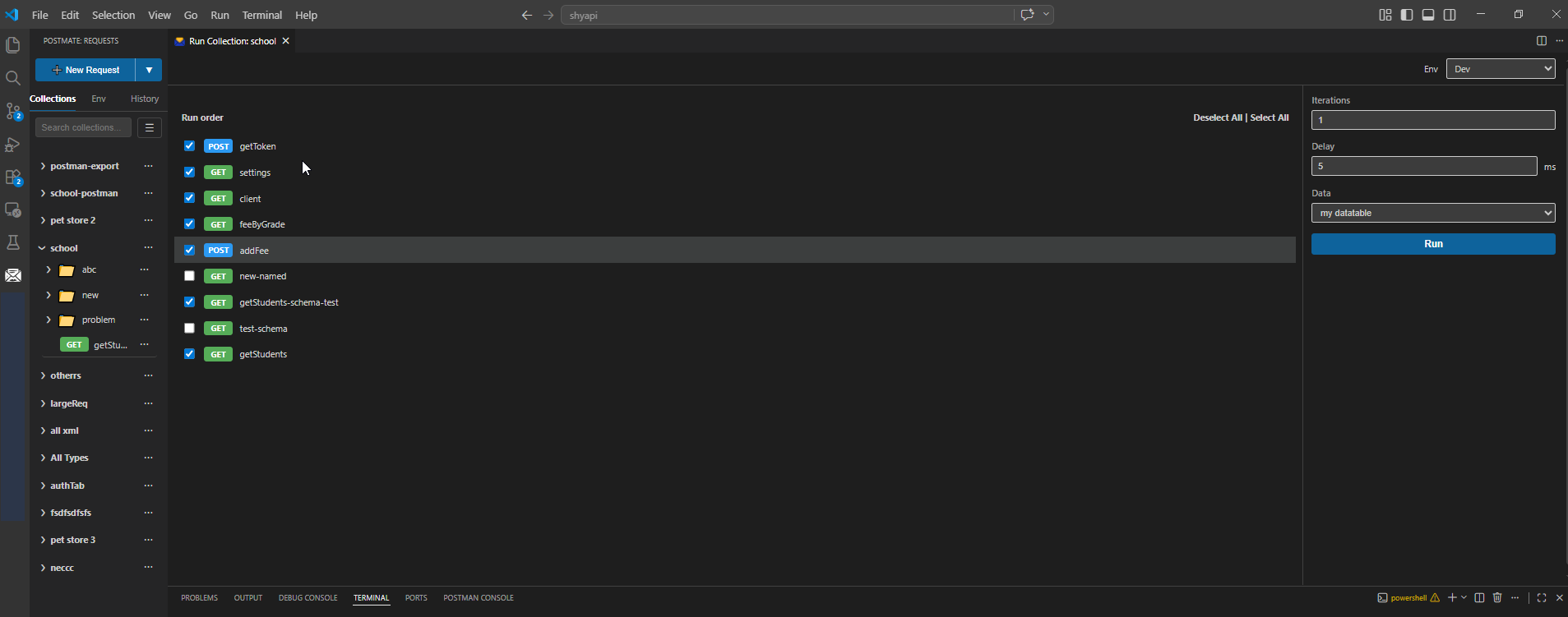Open more options for abc folder
1568x617 pixels.
pyautogui.click(x=145, y=269)
